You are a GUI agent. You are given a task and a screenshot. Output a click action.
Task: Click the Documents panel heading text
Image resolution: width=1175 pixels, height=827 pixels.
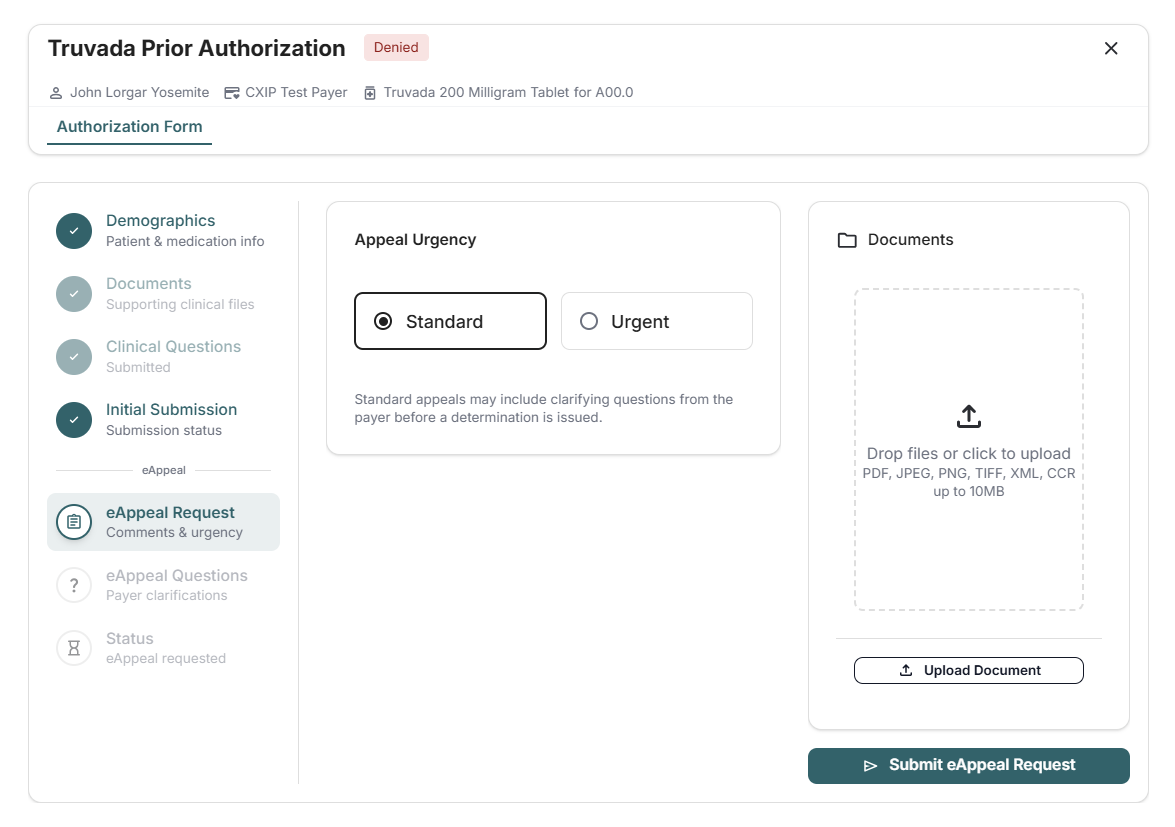pos(910,240)
